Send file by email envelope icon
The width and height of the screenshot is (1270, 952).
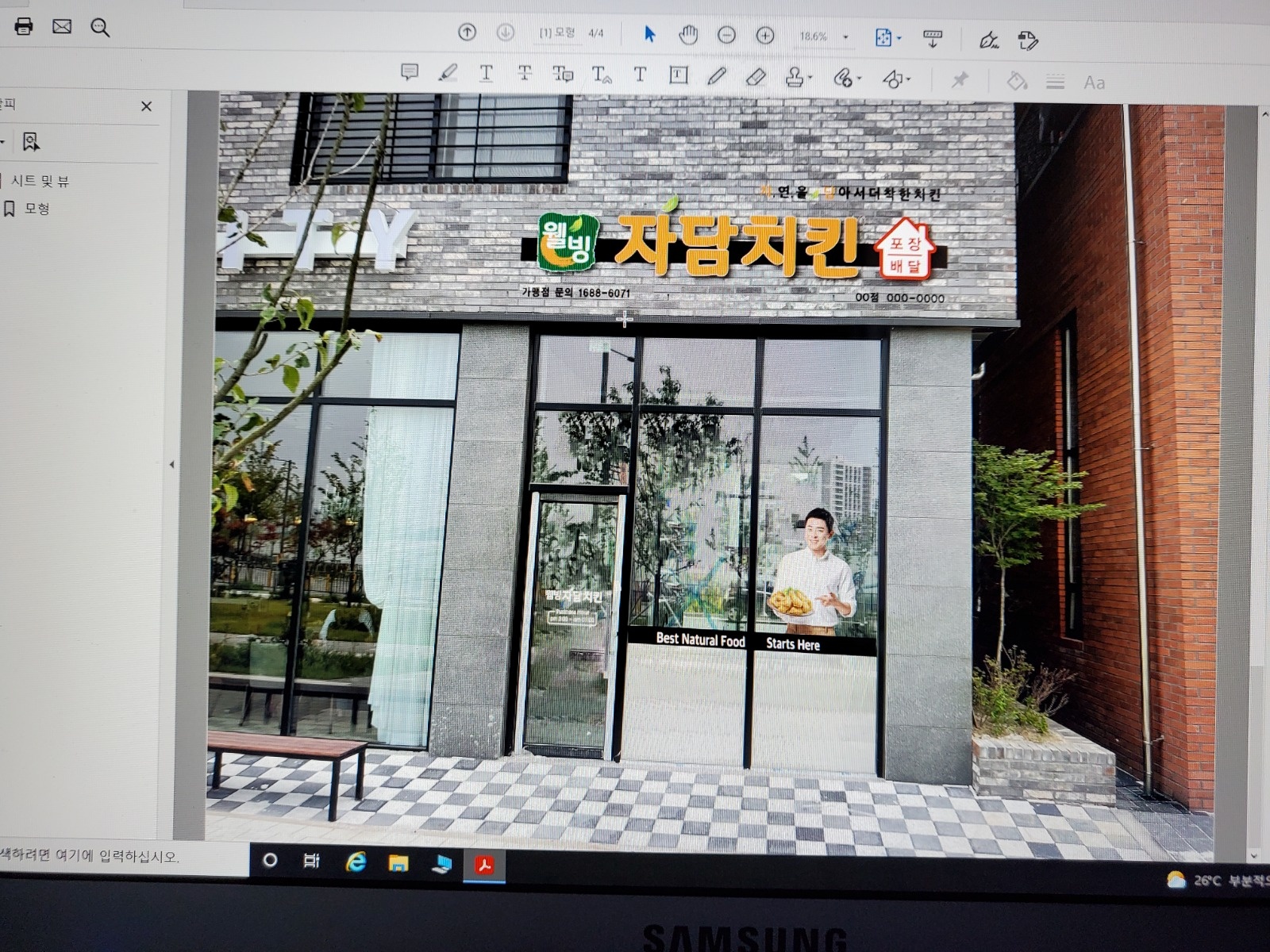62,27
